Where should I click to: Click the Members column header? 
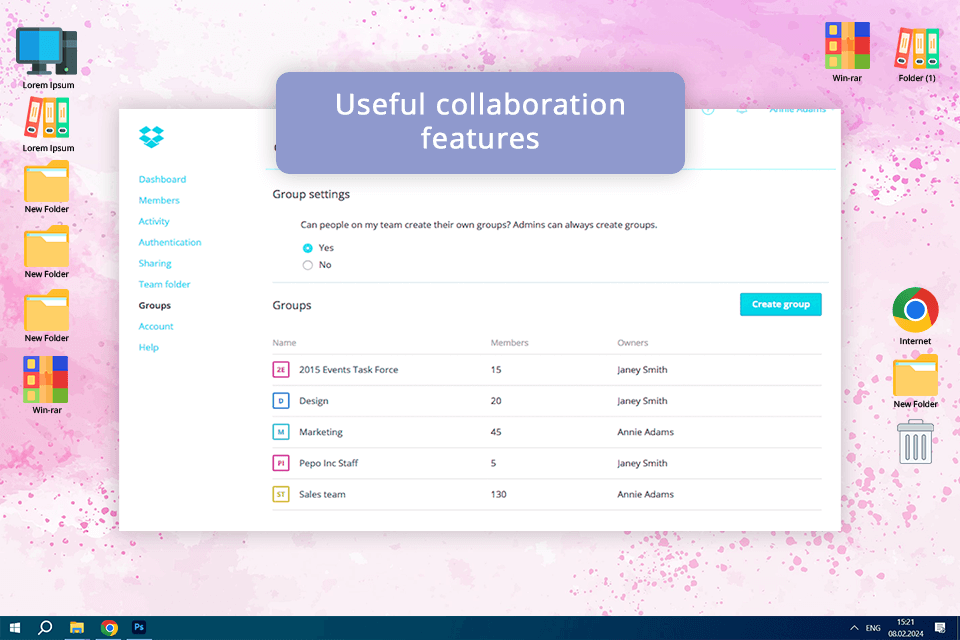(x=509, y=343)
